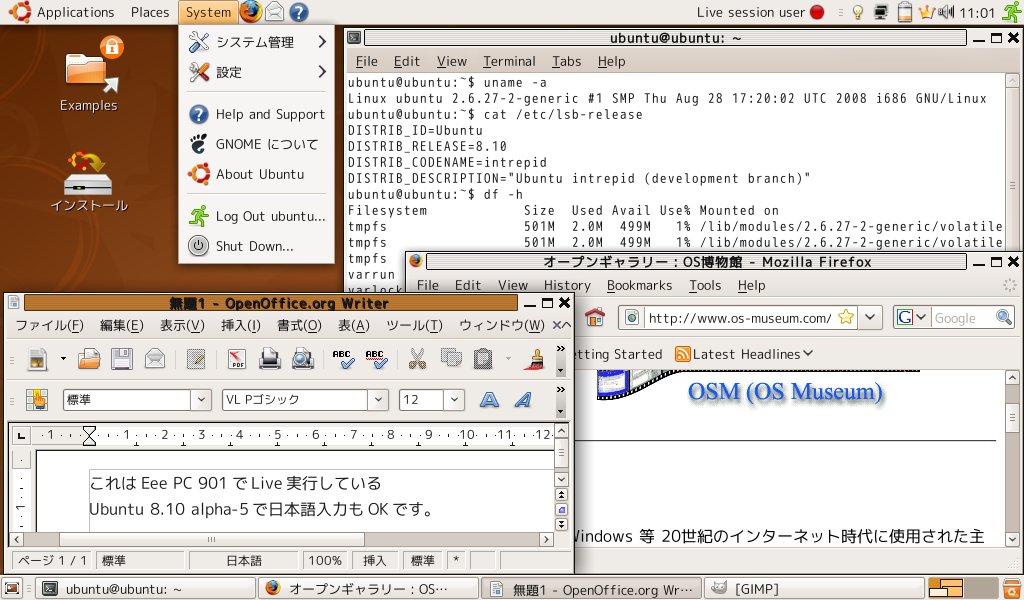This screenshot has height=600, width=1024.
Task: Click the tab stop type selector on ruler
Action: click(x=22, y=435)
